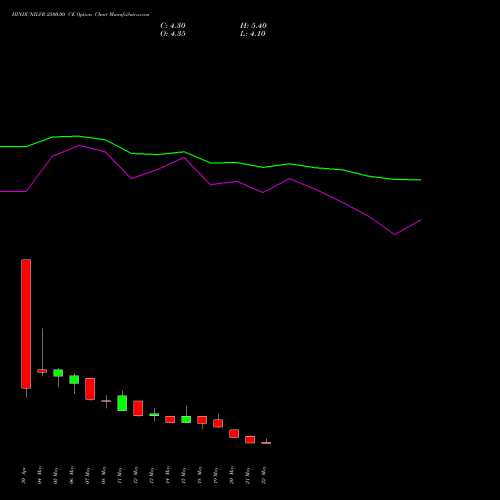Click the HINDUNILVR CE Options chart title
Viewport: 500px width, 500px height.
80,15
